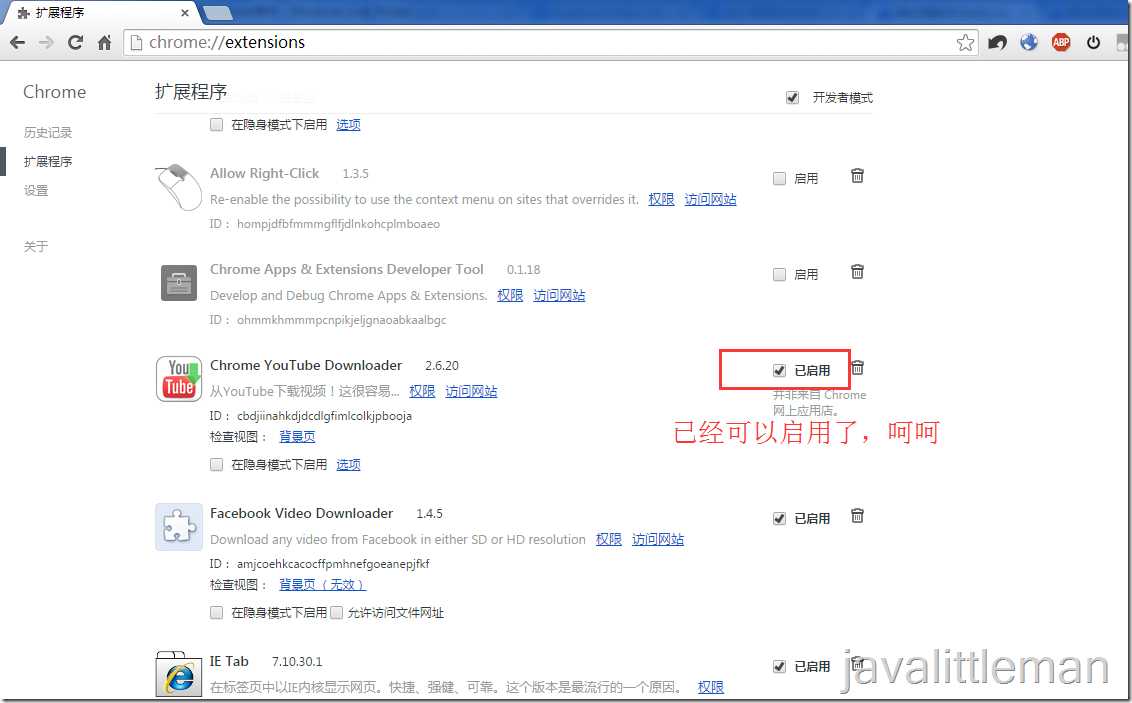Click the globe extension icon in toolbar
1132x703 pixels.
coord(1029,43)
